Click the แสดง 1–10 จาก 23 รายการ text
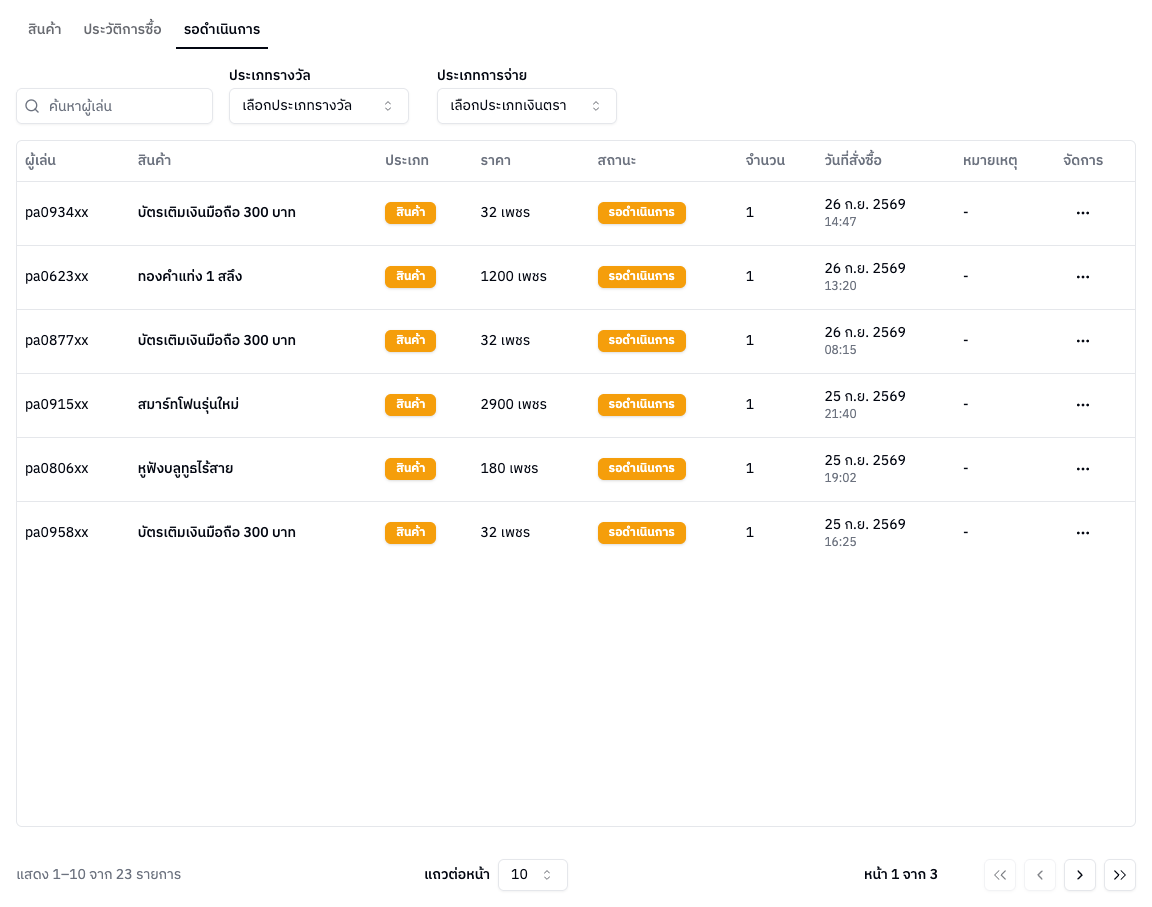Screen dimensions: 1152x907 pos(98,875)
